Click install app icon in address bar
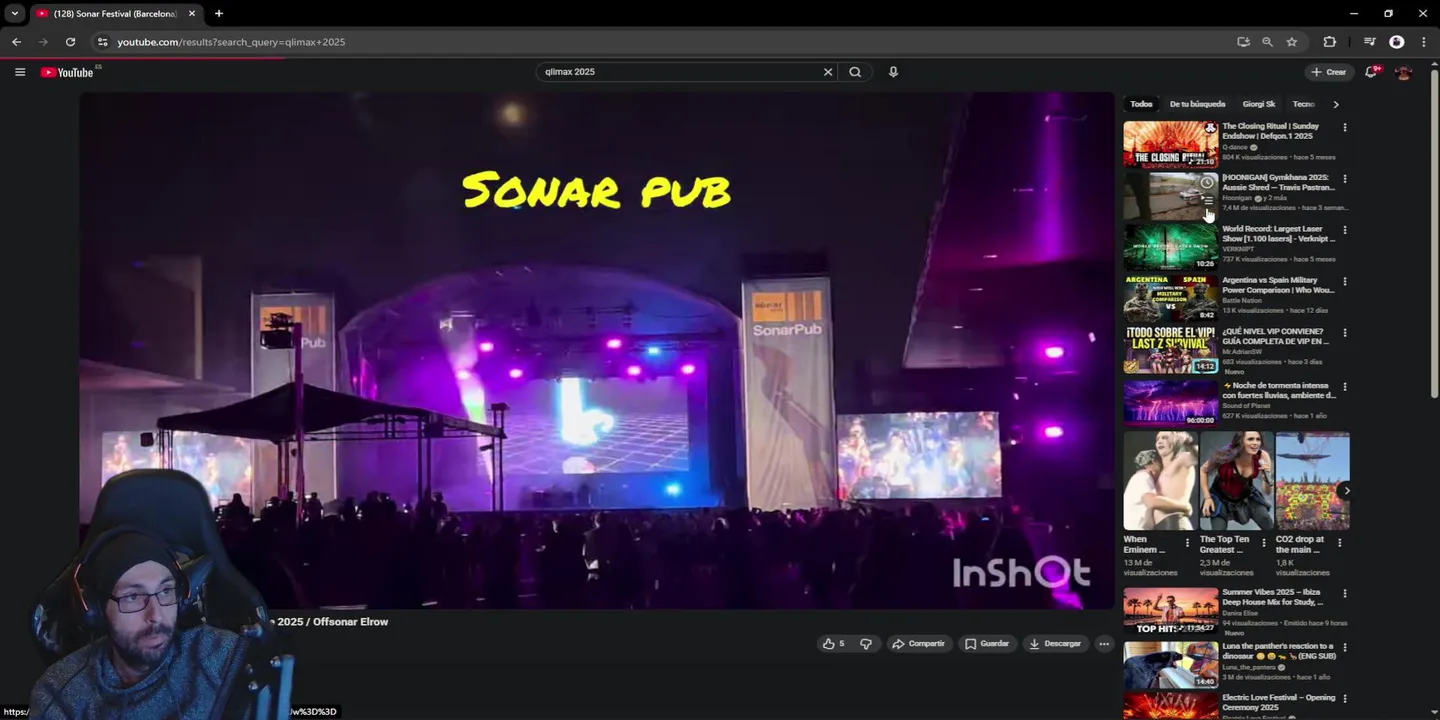 click(1243, 42)
